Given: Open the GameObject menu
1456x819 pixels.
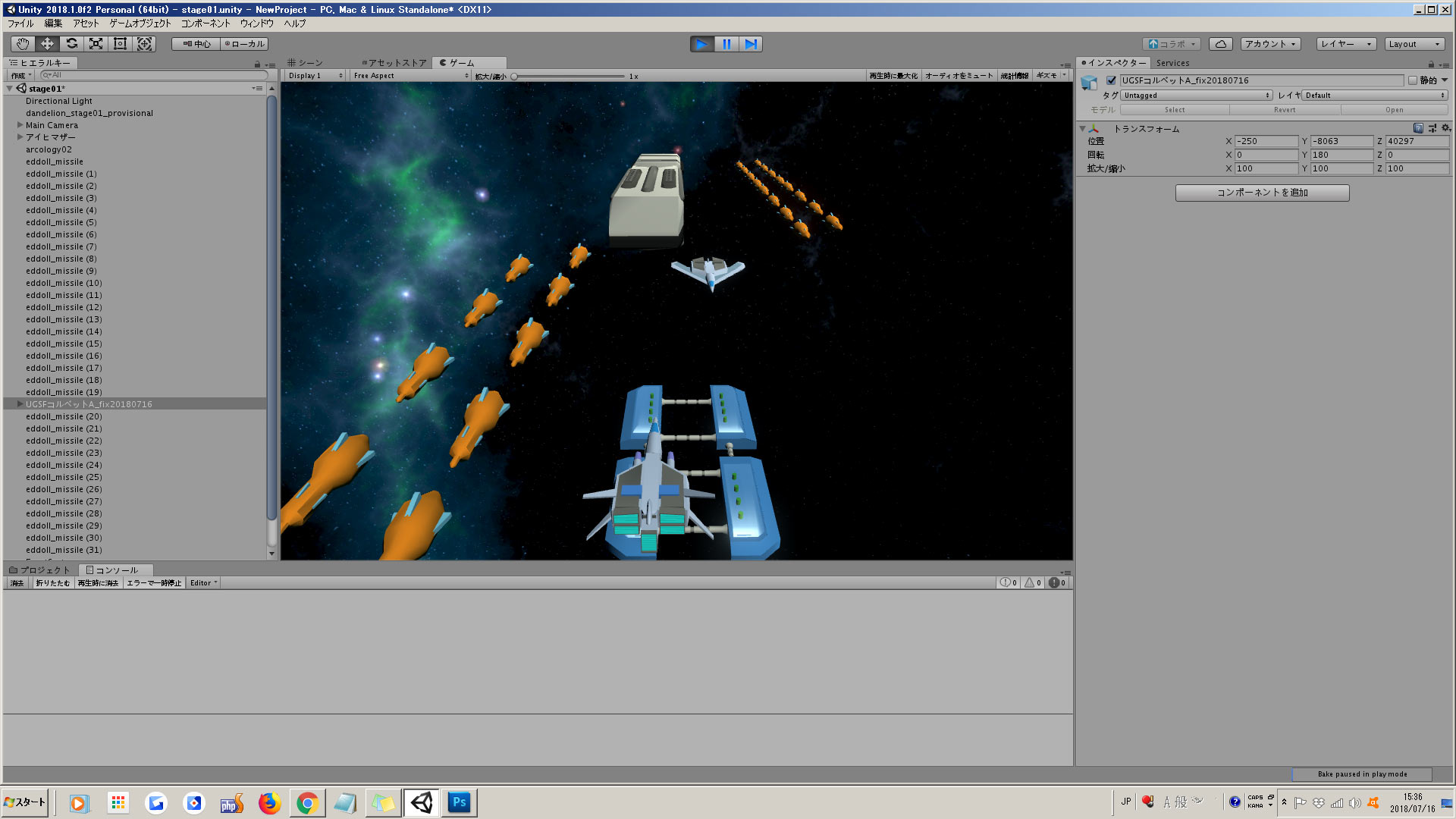Looking at the screenshot, I should click(140, 24).
